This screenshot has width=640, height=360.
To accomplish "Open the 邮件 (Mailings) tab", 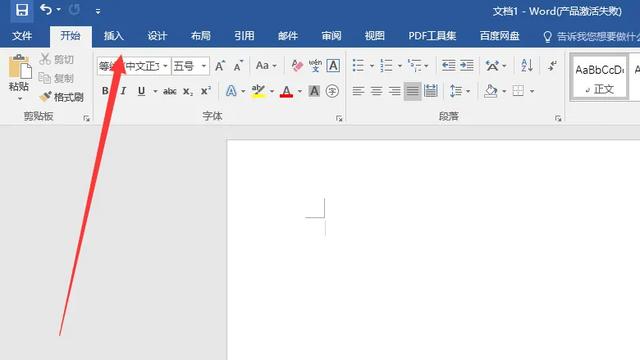I will (x=288, y=36).
